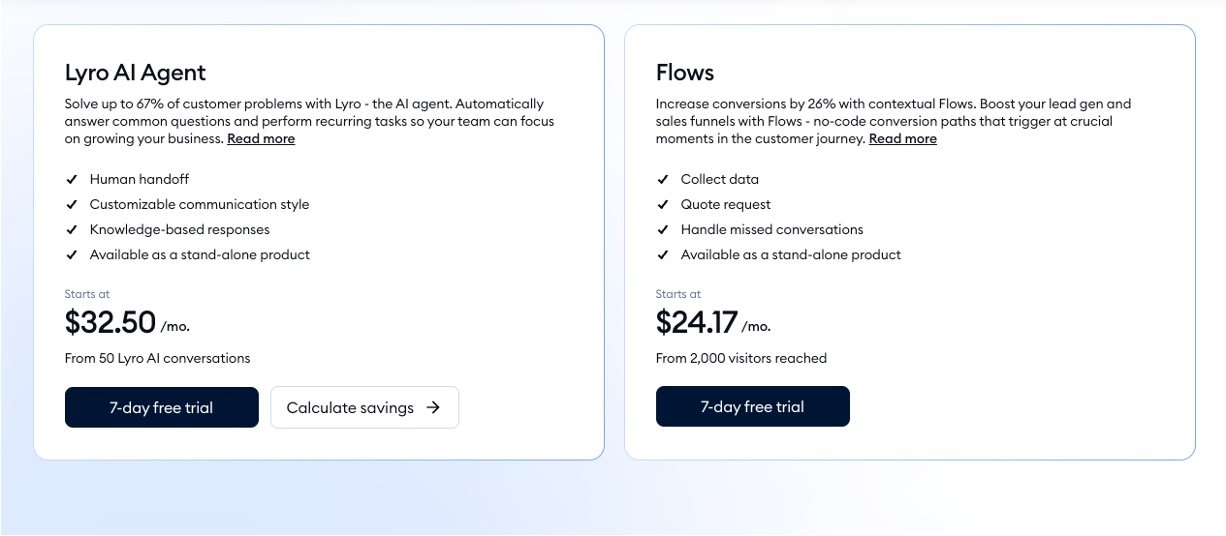This screenshot has width=1226, height=536.
Task: Click the $24.17 price text
Action: coord(697,322)
